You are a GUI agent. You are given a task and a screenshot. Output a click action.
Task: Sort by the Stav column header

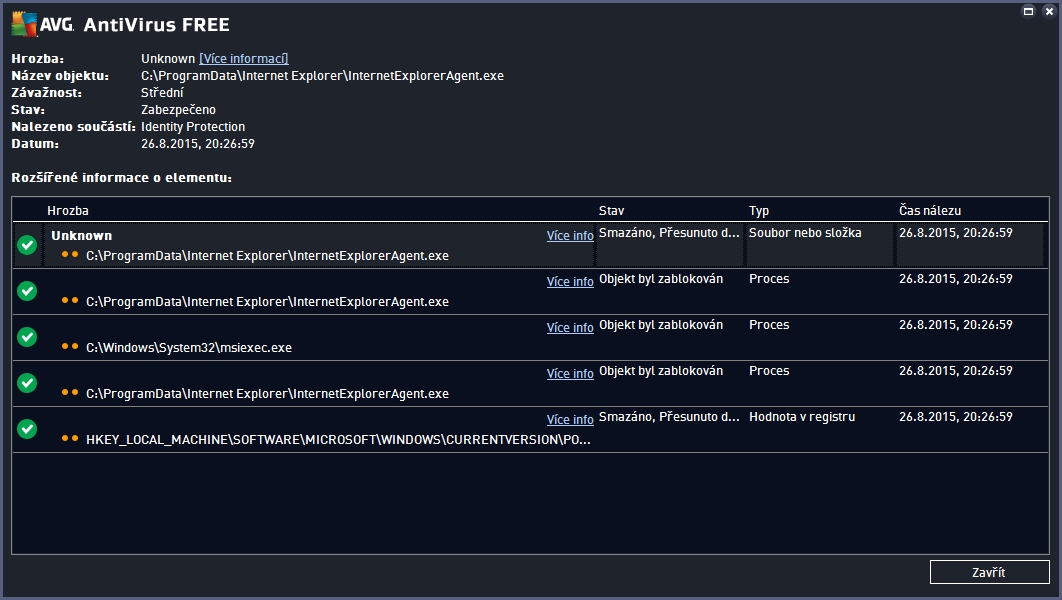(x=612, y=211)
